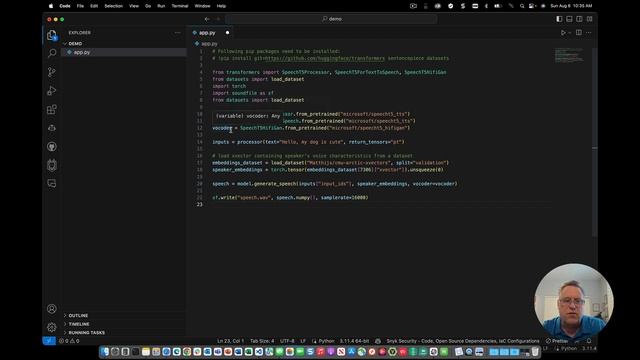The width and height of the screenshot is (640, 360).
Task: Open the run button dropdown arrow
Action: tap(570, 33)
